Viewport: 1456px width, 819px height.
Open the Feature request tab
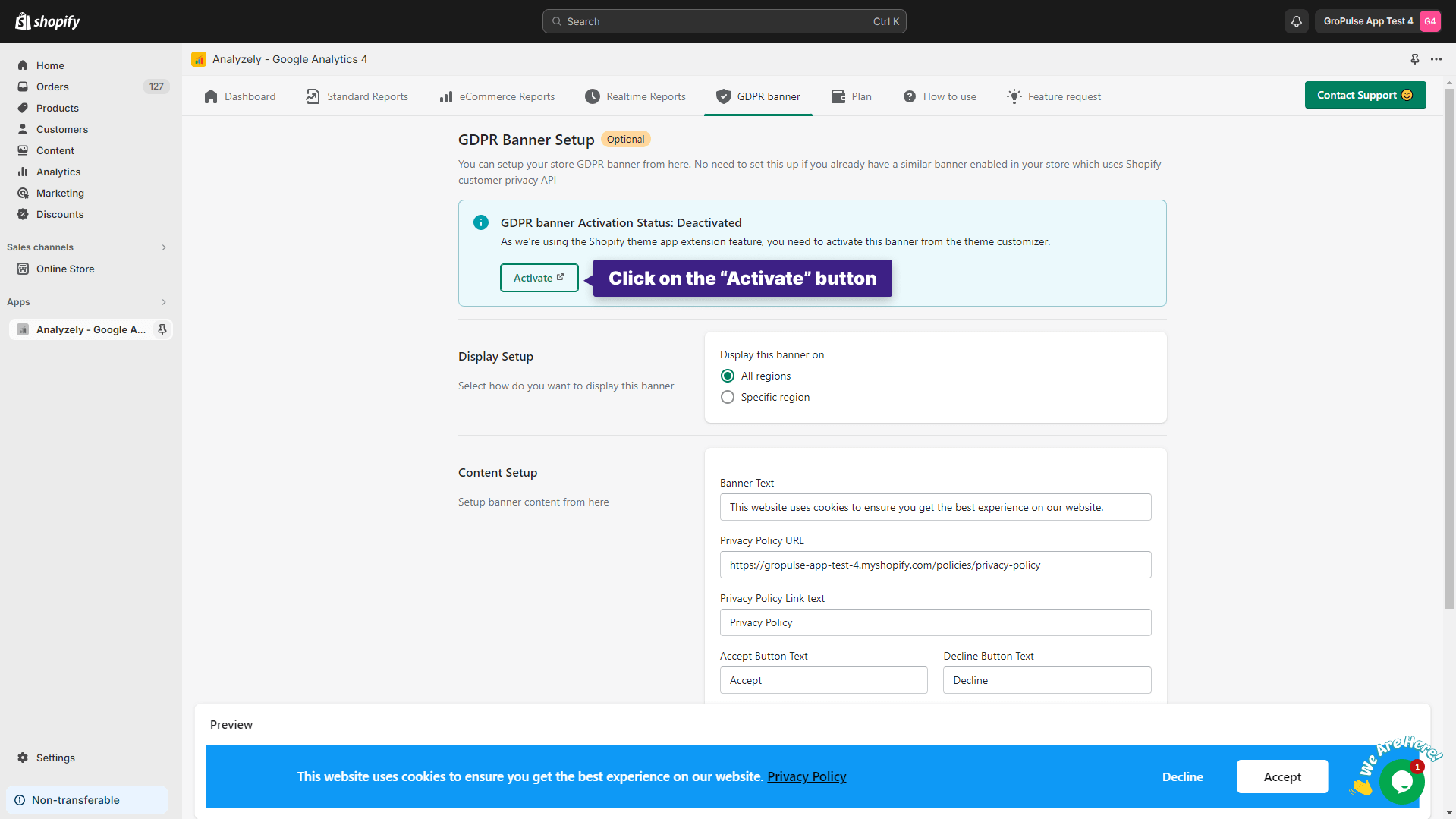(x=1054, y=96)
